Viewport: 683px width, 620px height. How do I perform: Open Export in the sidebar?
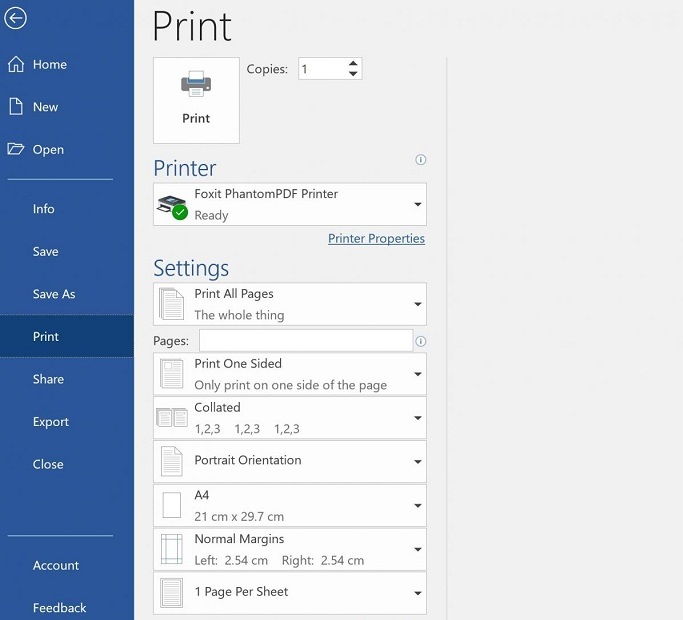click(67, 422)
